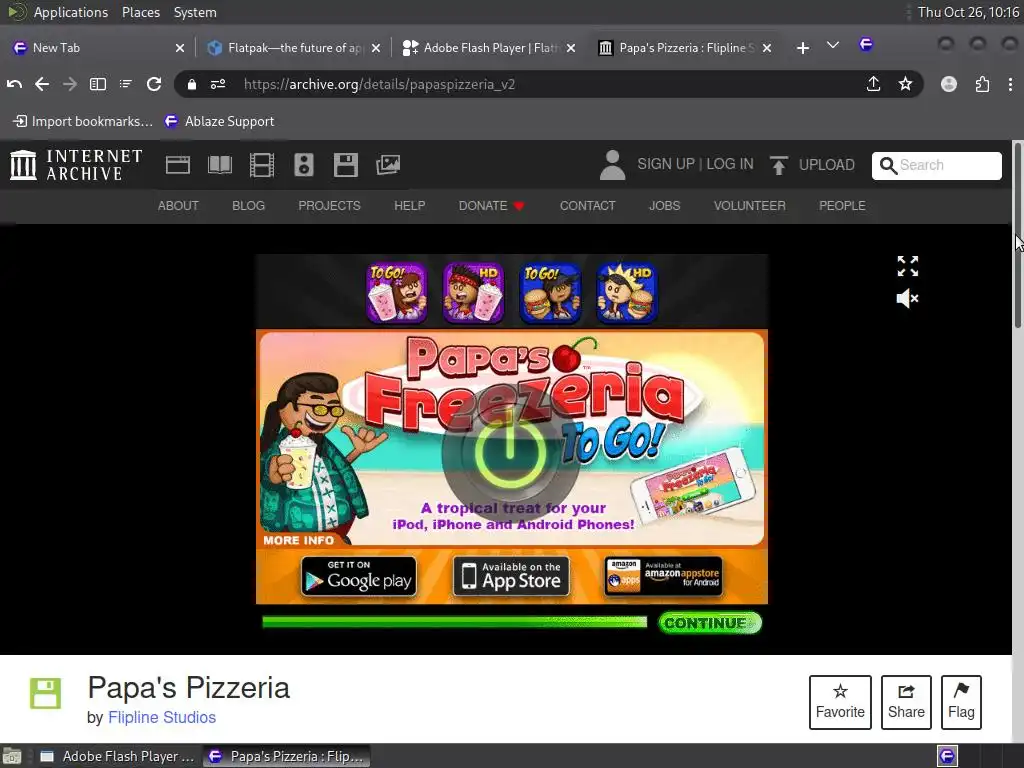
Task: Click Get it on Google Play badge
Action: click(x=359, y=576)
